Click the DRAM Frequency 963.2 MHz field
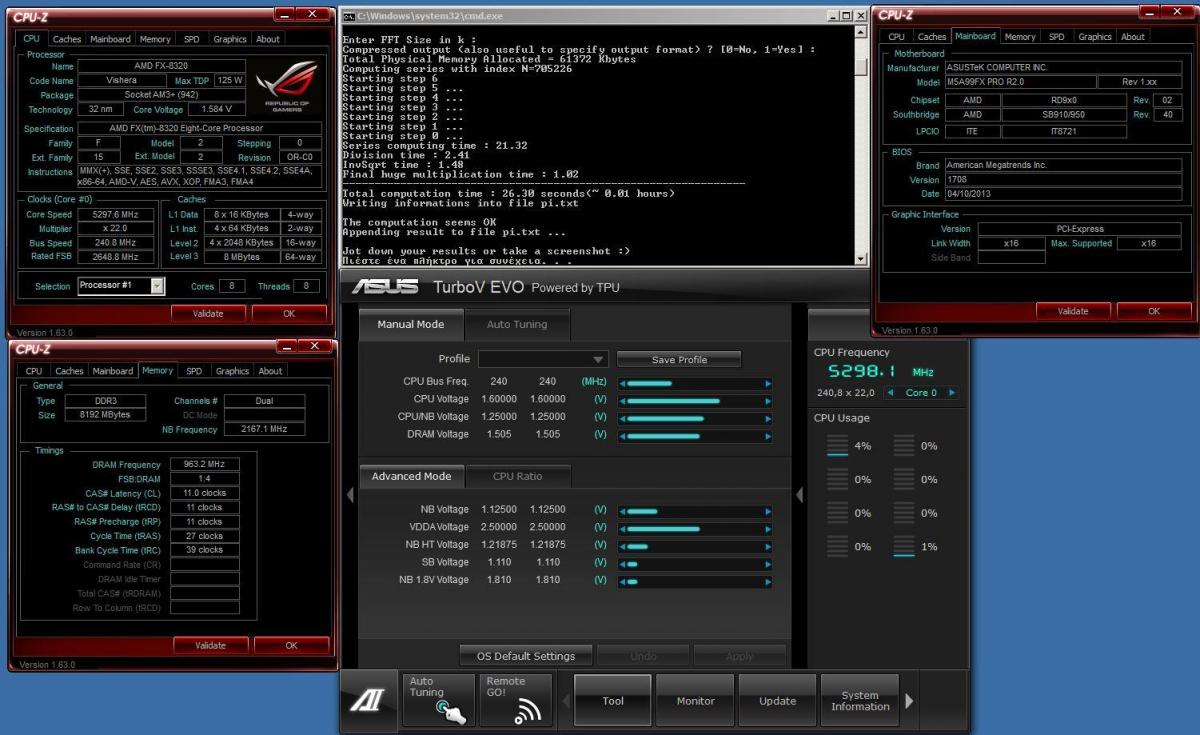Screen dimensions: 1200x735 click(204, 465)
